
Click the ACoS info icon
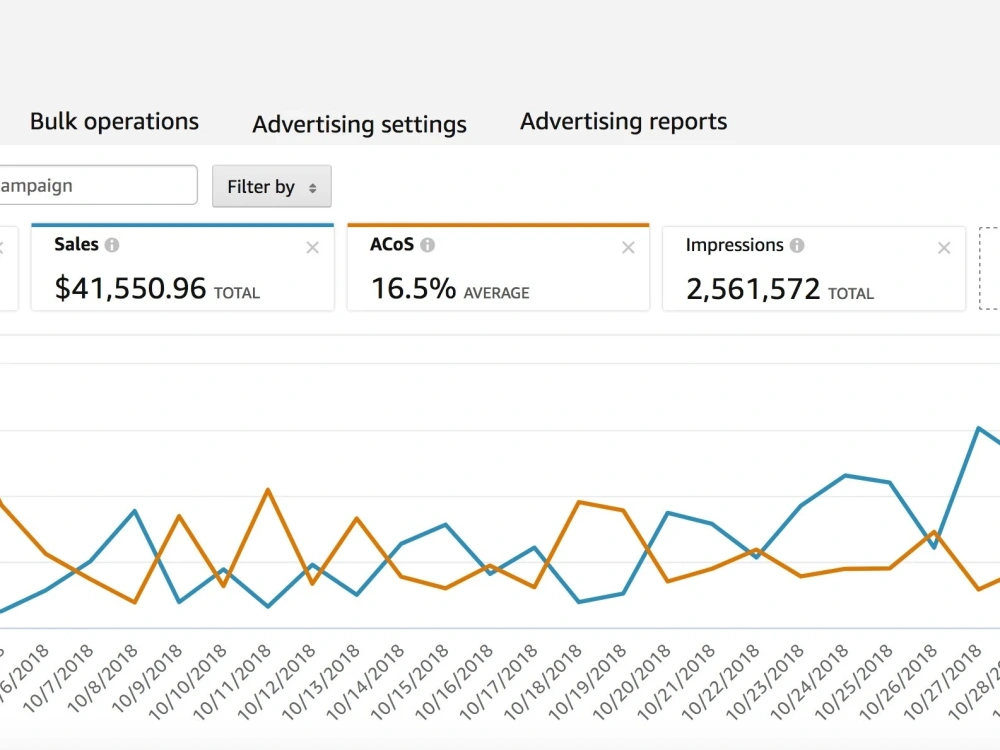(427, 245)
